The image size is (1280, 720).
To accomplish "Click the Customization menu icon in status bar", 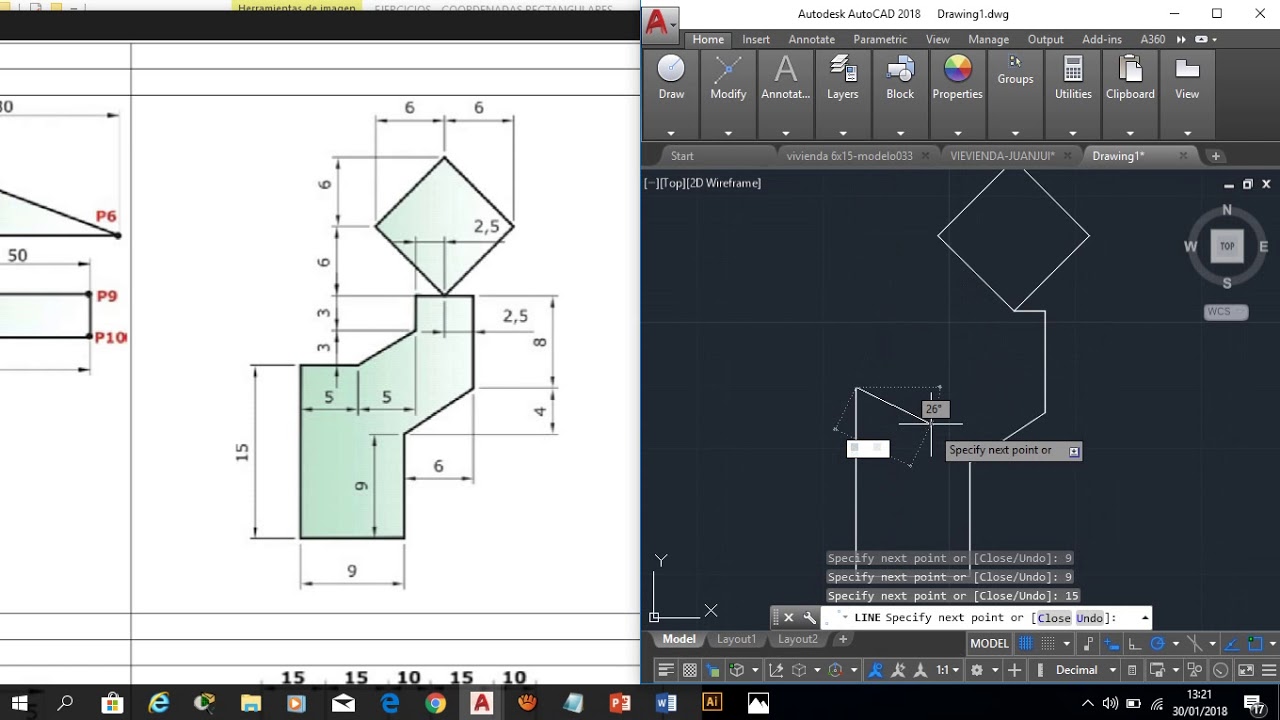I will 1269,670.
